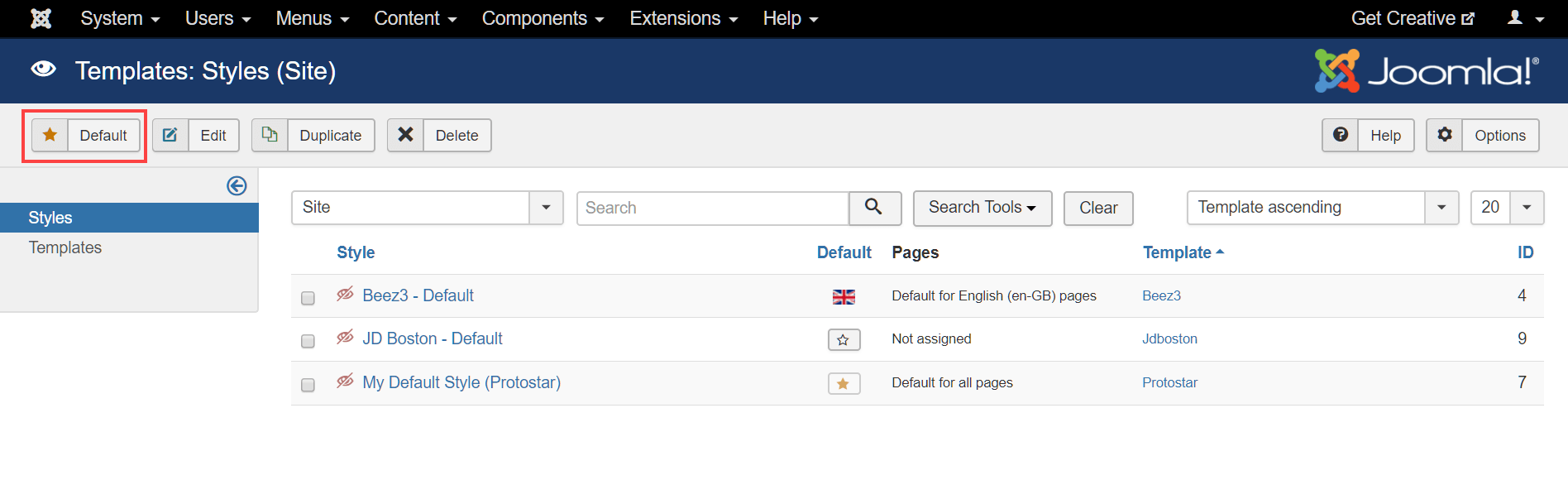This screenshot has width=1568, height=504.
Task: Click the Edit toolbar button label
Action: pos(213,135)
